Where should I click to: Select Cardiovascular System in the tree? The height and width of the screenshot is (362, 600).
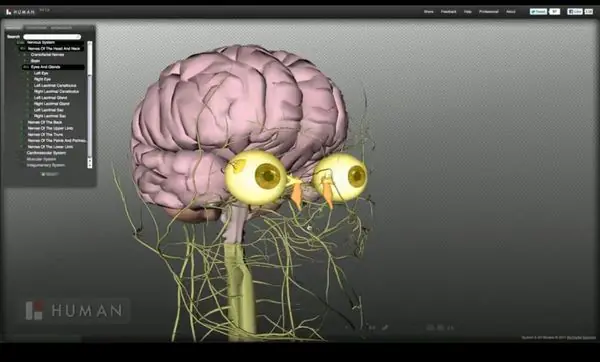(x=46, y=153)
